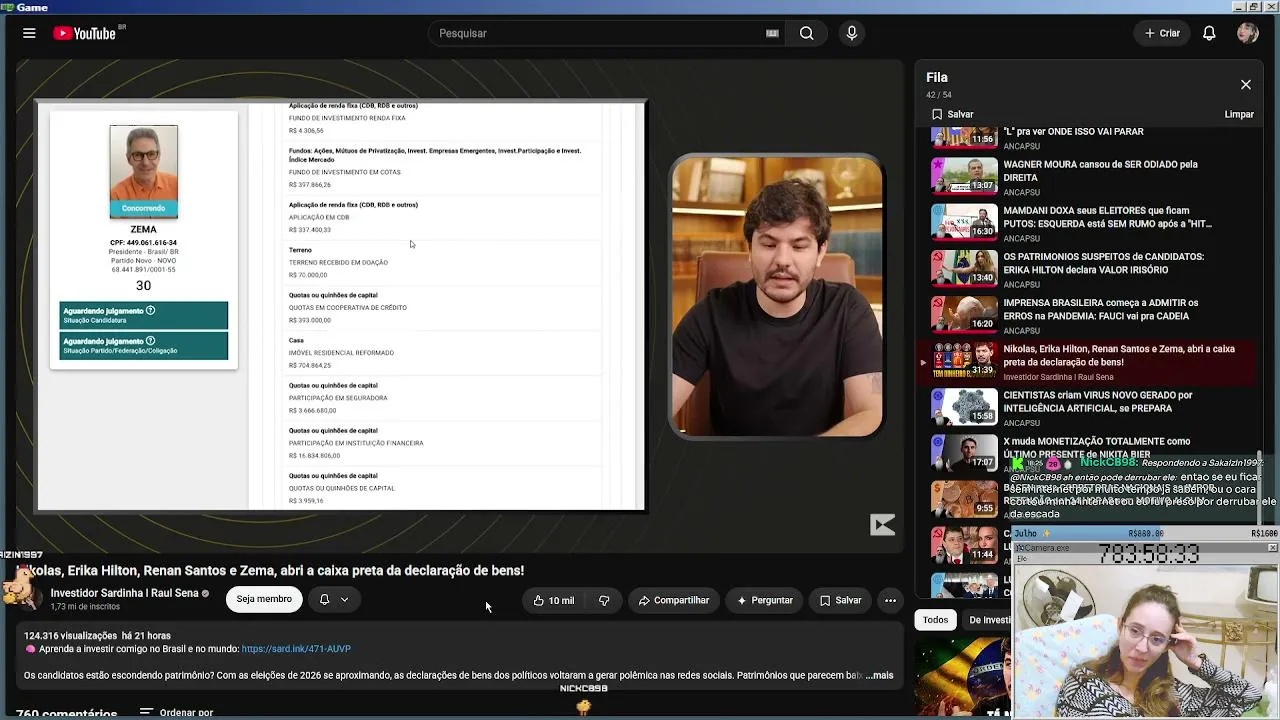
Task: Save the video using Salvar below player
Action: [x=841, y=600]
